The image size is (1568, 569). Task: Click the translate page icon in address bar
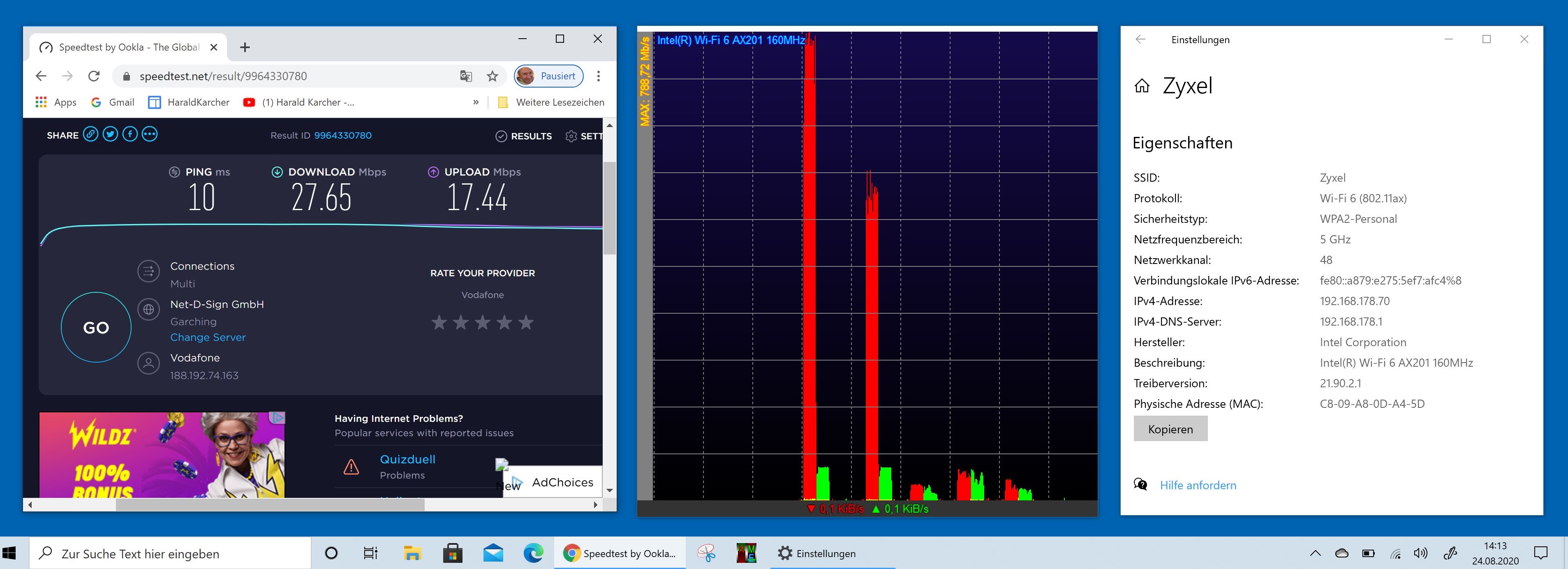(466, 76)
